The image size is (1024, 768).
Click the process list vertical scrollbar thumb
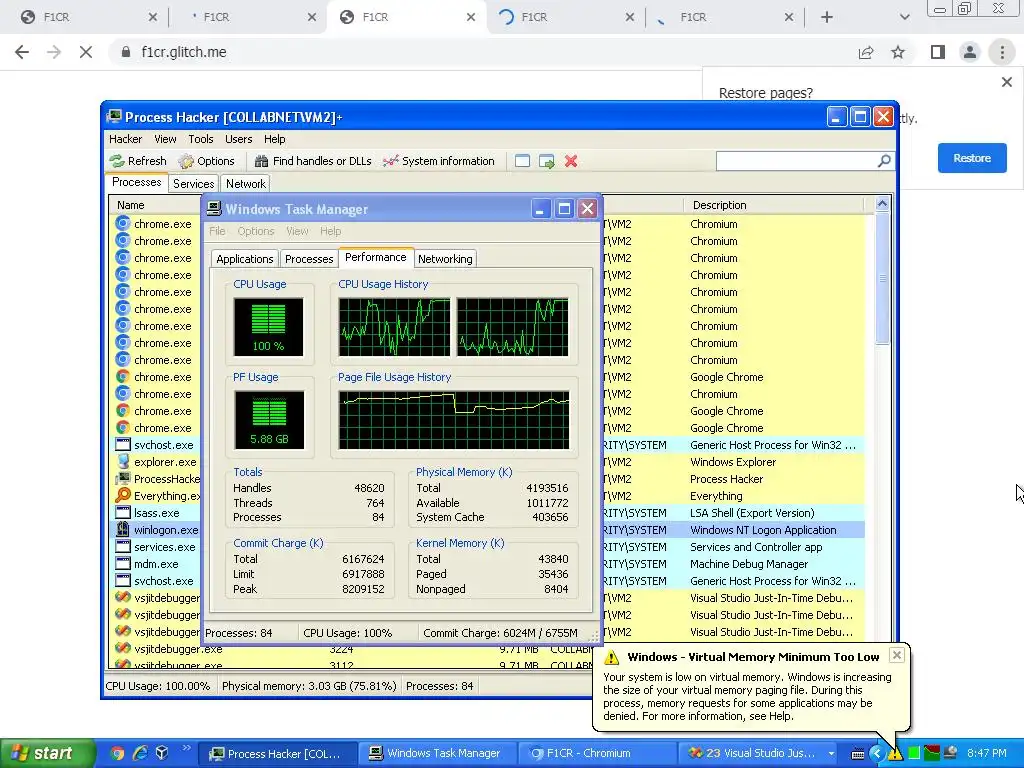click(882, 278)
